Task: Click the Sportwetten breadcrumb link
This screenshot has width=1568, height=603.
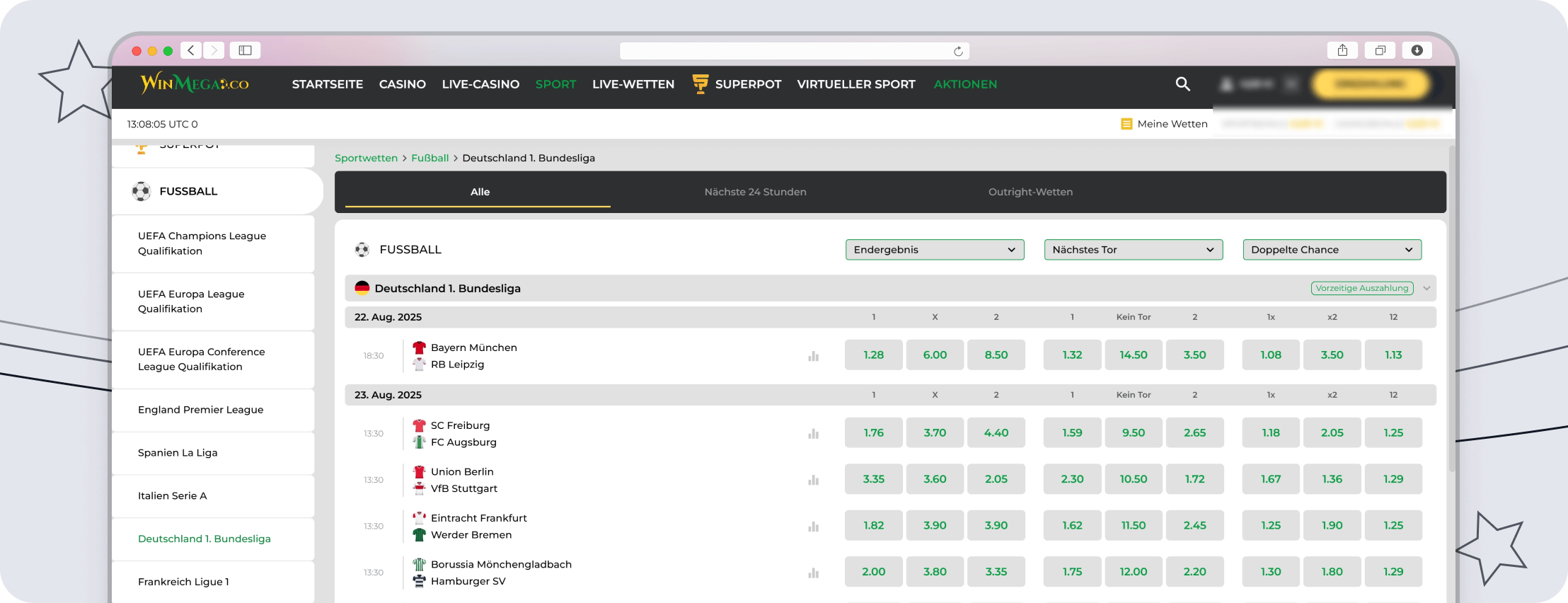Action: (x=366, y=158)
